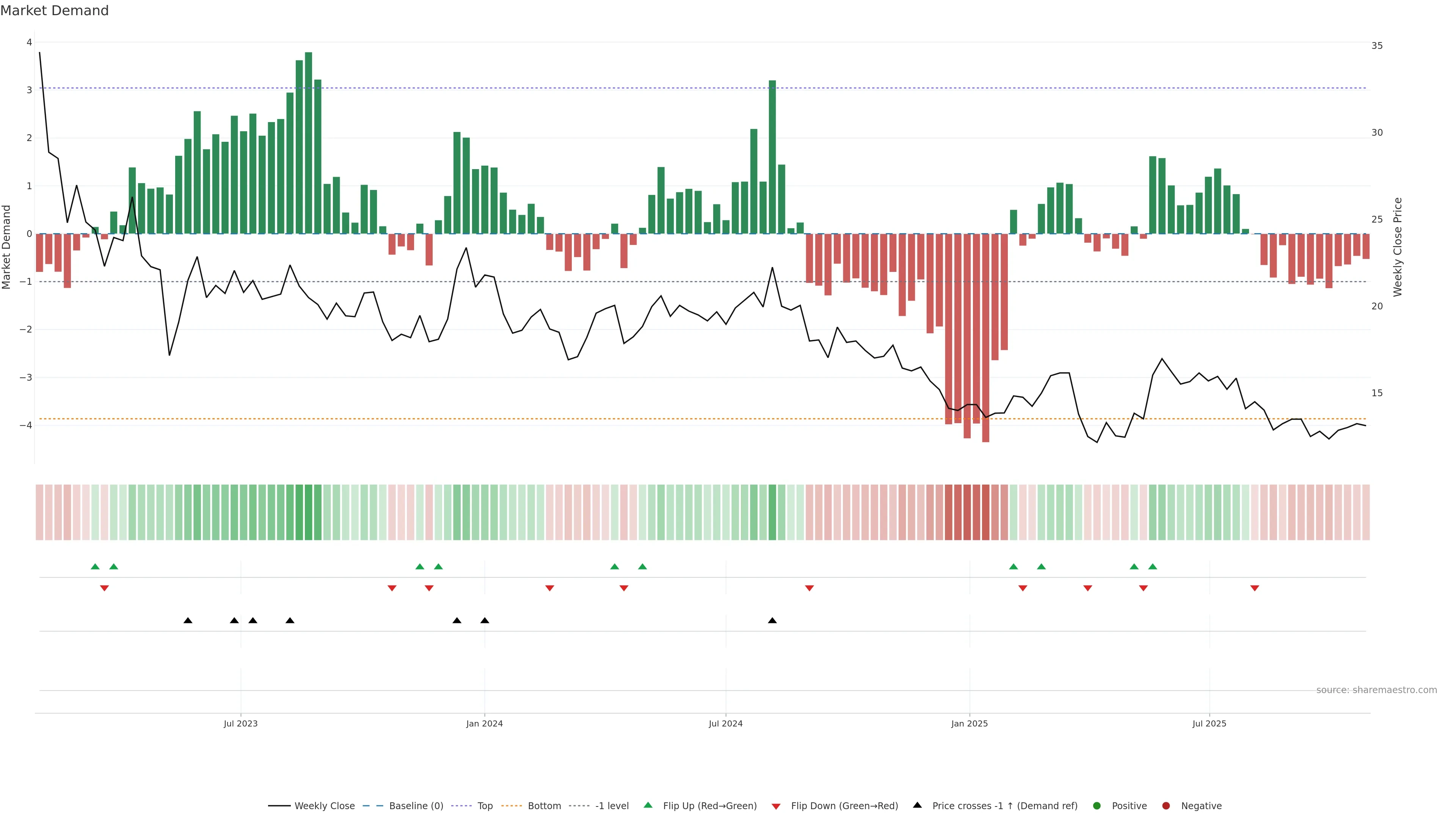Image resolution: width=1456 pixels, height=819 pixels.
Task: Click Flip Down red triangle legend icon
Action: pyautogui.click(x=776, y=806)
